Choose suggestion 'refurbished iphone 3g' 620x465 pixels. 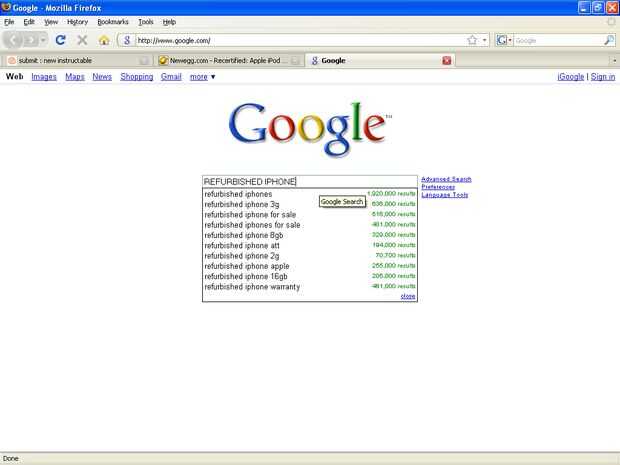[x=310, y=204]
